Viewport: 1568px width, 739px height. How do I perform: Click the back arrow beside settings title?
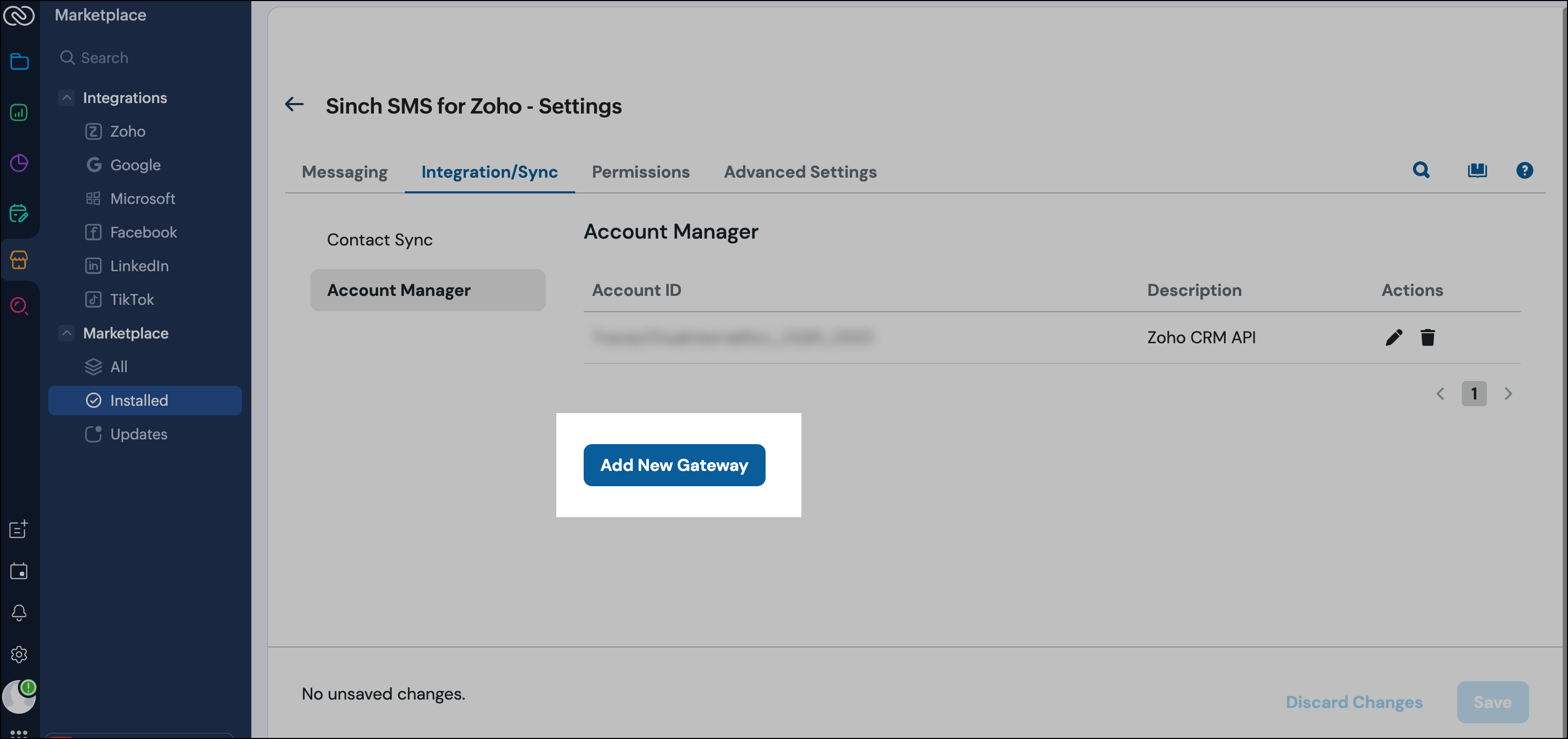pyautogui.click(x=294, y=105)
